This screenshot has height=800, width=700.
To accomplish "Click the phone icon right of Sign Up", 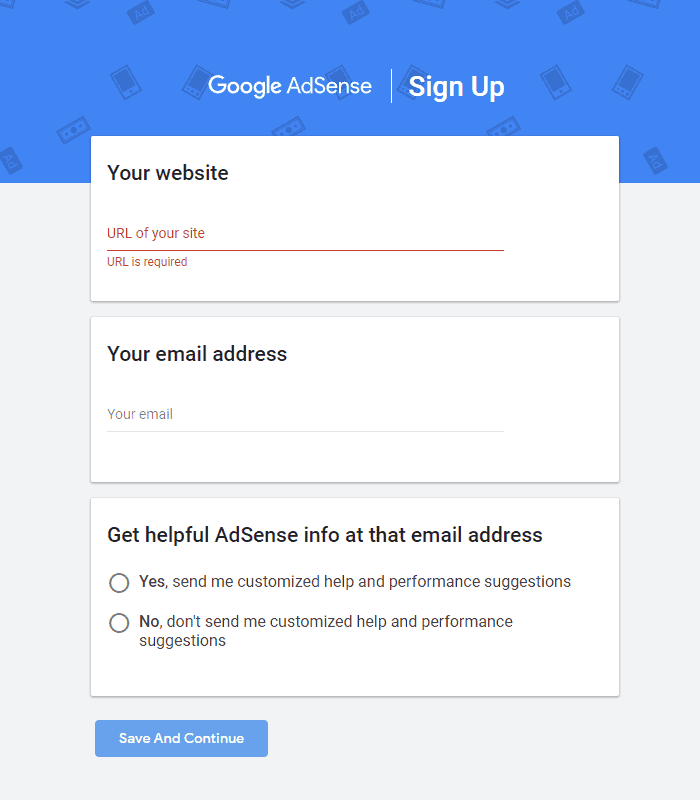I will (x=556, y=82).
